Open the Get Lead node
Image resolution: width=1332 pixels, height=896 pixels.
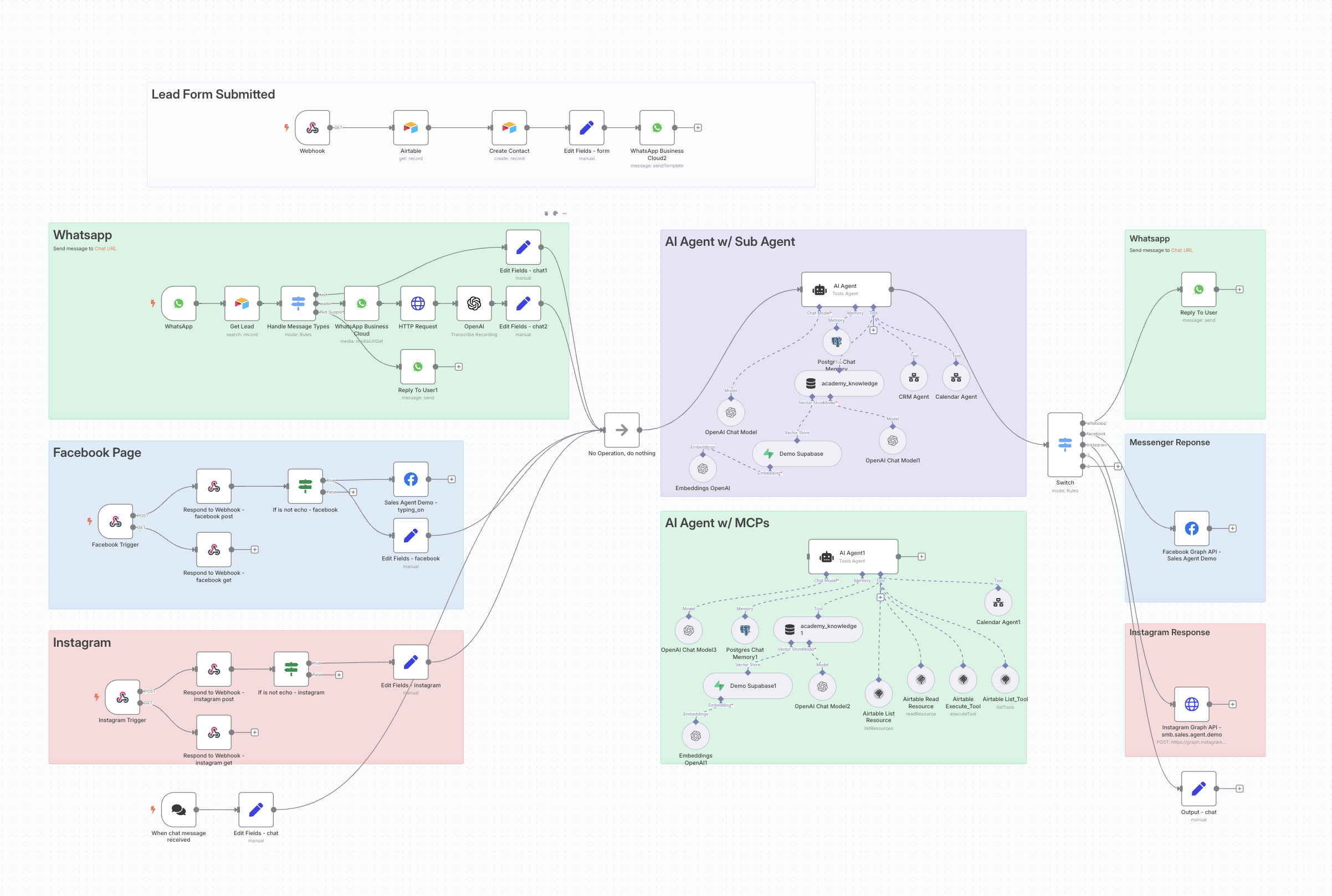coord(242,303)
